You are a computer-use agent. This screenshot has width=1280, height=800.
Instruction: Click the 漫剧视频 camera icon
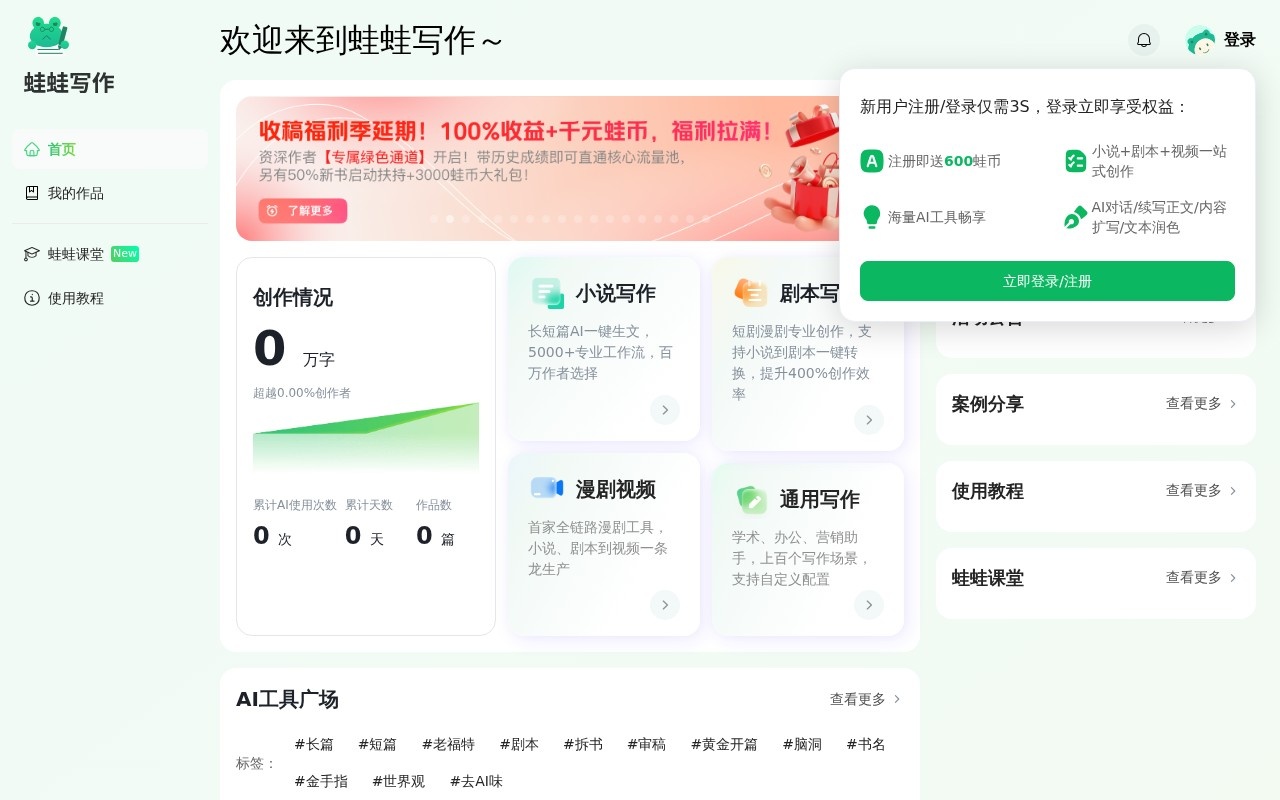tap(548, 488)
